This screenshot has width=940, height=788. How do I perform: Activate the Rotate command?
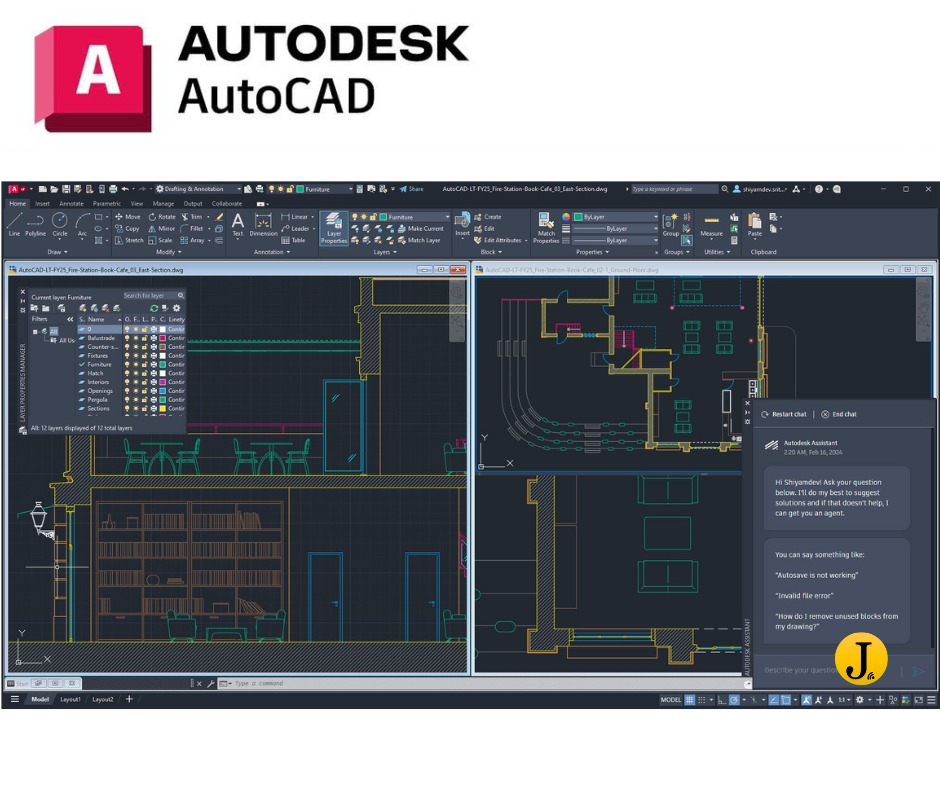point(162,217)
